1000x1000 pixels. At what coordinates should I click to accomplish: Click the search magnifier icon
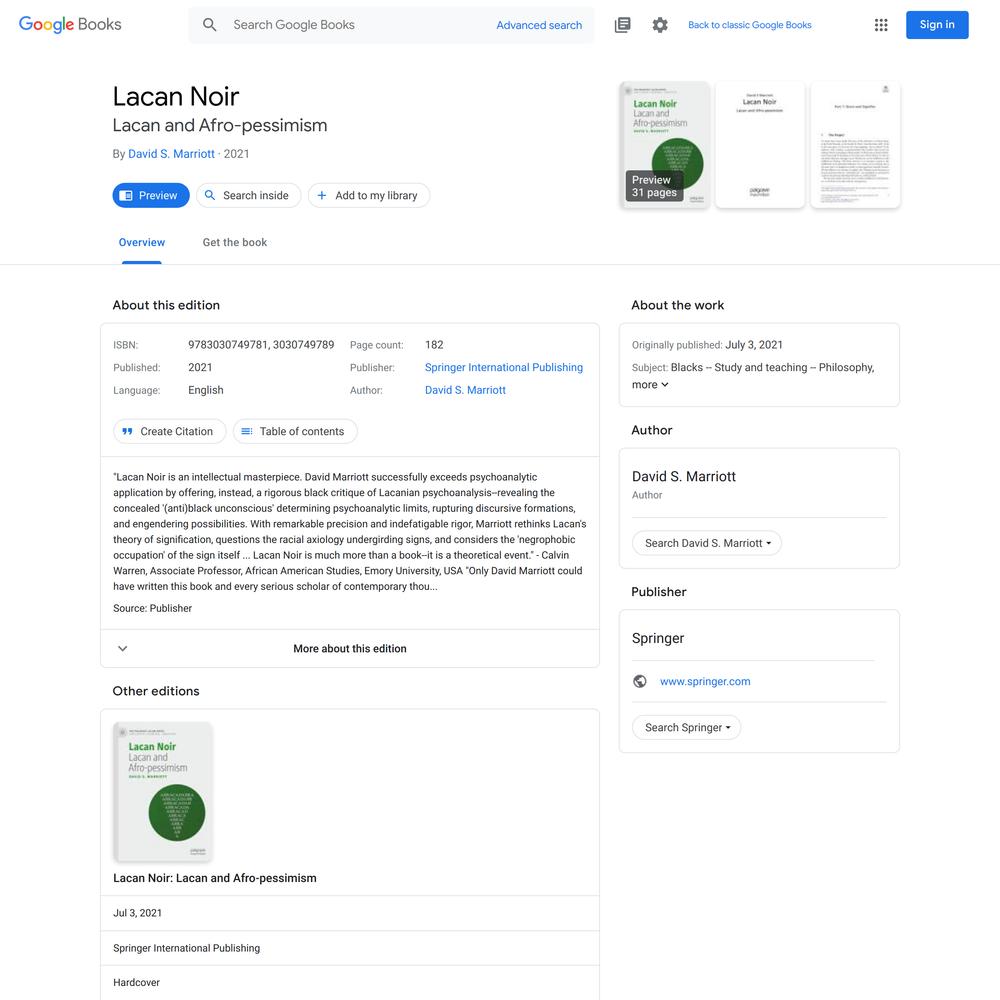point(209,25)
